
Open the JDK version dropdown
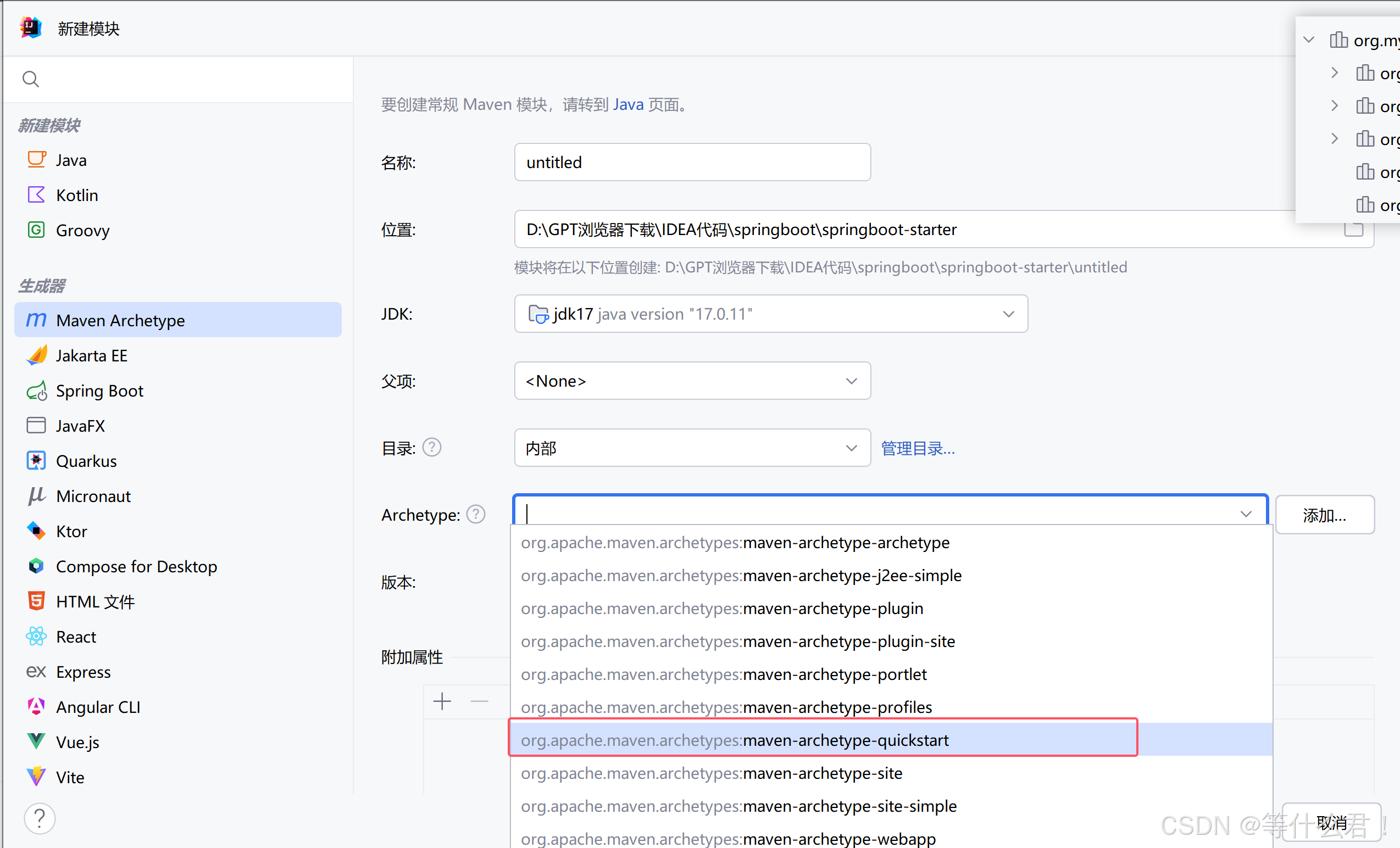point(1008,314)
